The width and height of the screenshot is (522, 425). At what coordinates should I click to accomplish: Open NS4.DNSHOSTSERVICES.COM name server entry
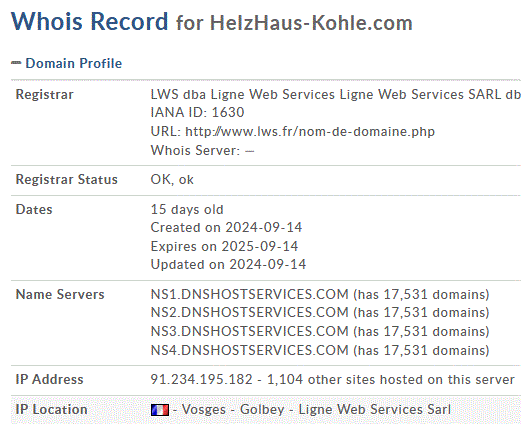pos(249,350)
